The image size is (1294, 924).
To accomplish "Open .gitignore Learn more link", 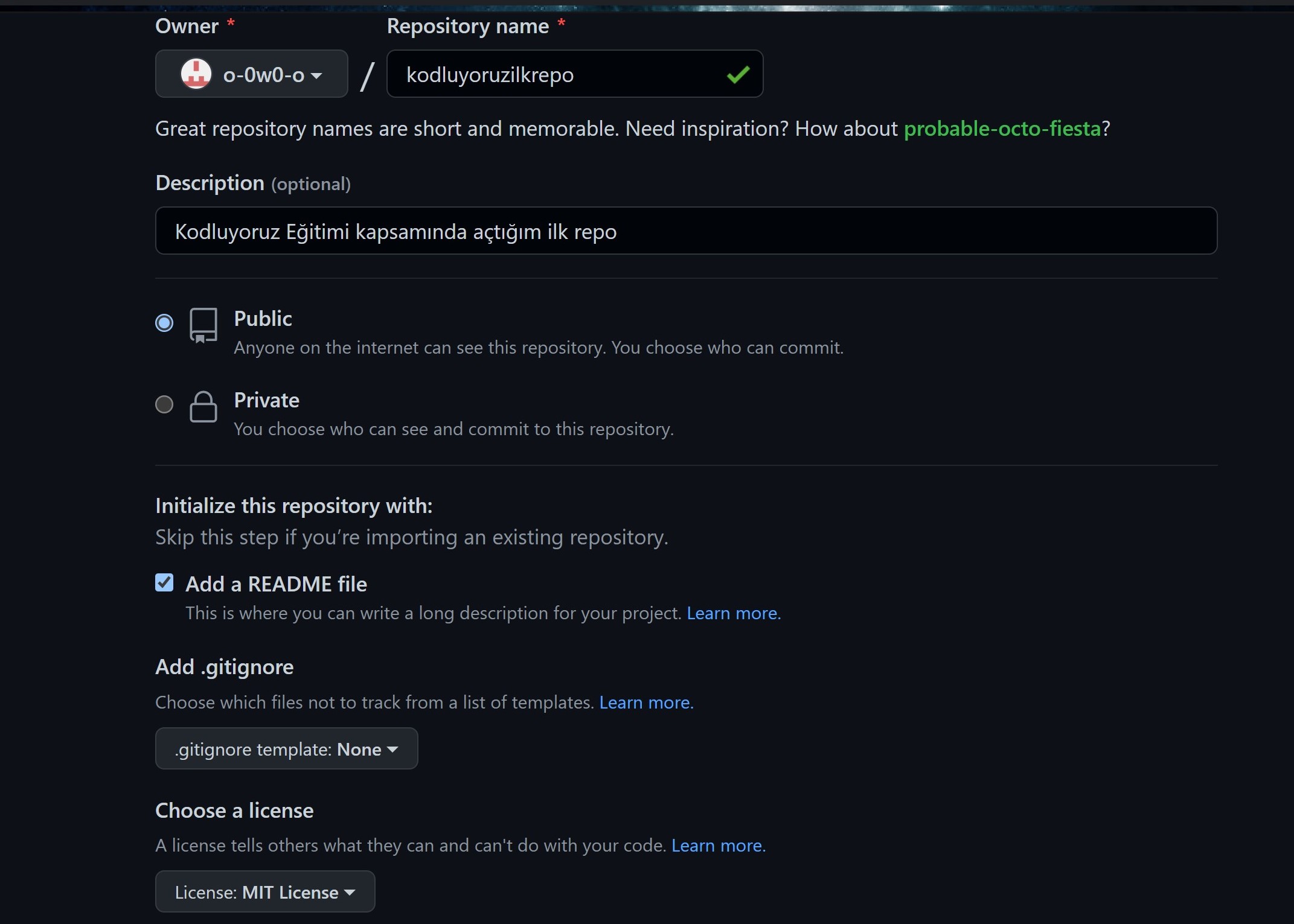I will [646, 703].
